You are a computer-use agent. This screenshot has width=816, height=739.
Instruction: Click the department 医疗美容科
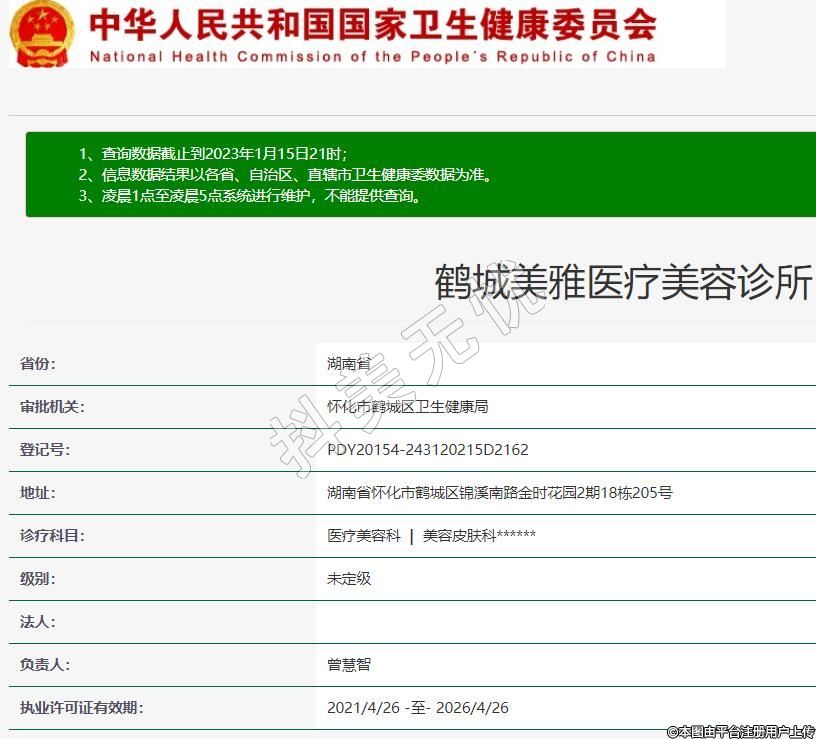click(363, 536)
